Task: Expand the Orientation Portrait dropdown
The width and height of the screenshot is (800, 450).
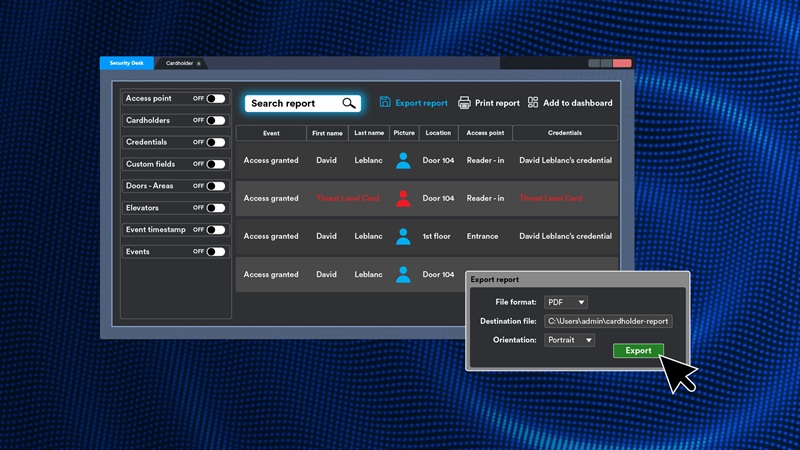Action: 569,340
